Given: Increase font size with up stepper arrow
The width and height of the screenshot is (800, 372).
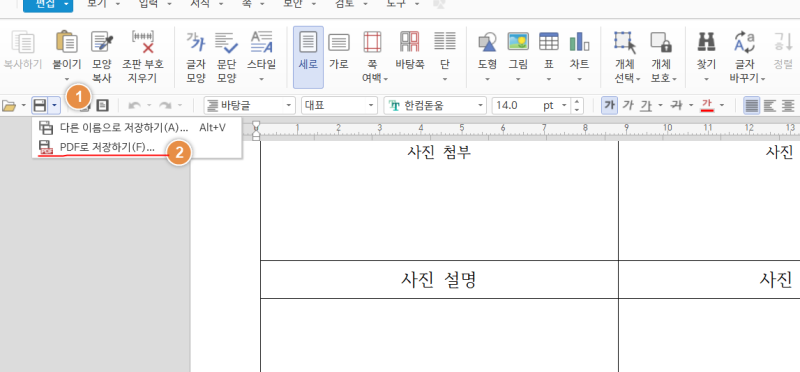Looking at the screenshot, I should point(577,102).
